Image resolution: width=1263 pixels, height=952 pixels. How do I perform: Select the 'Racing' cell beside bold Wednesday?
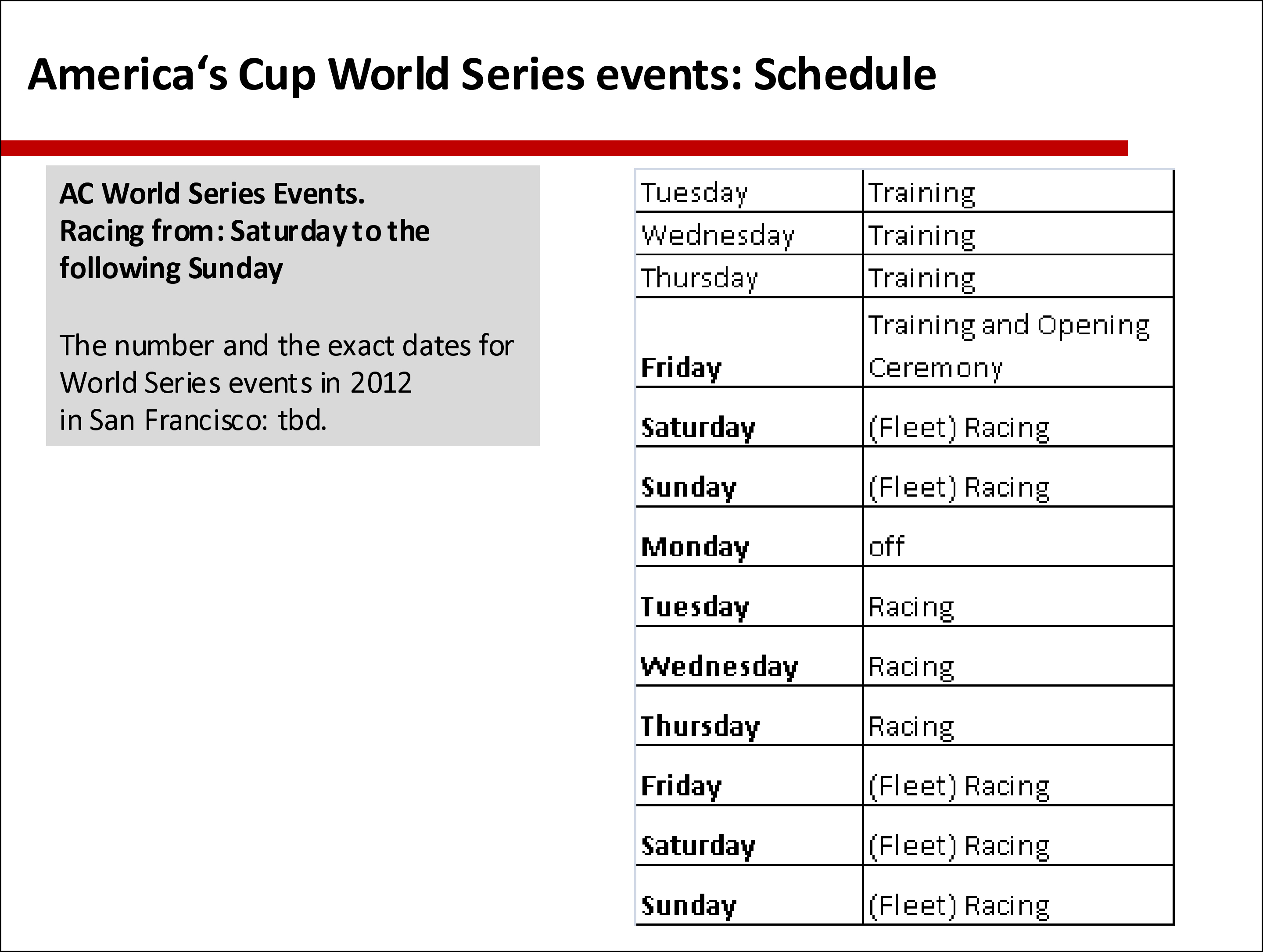tap(1018, 656)
